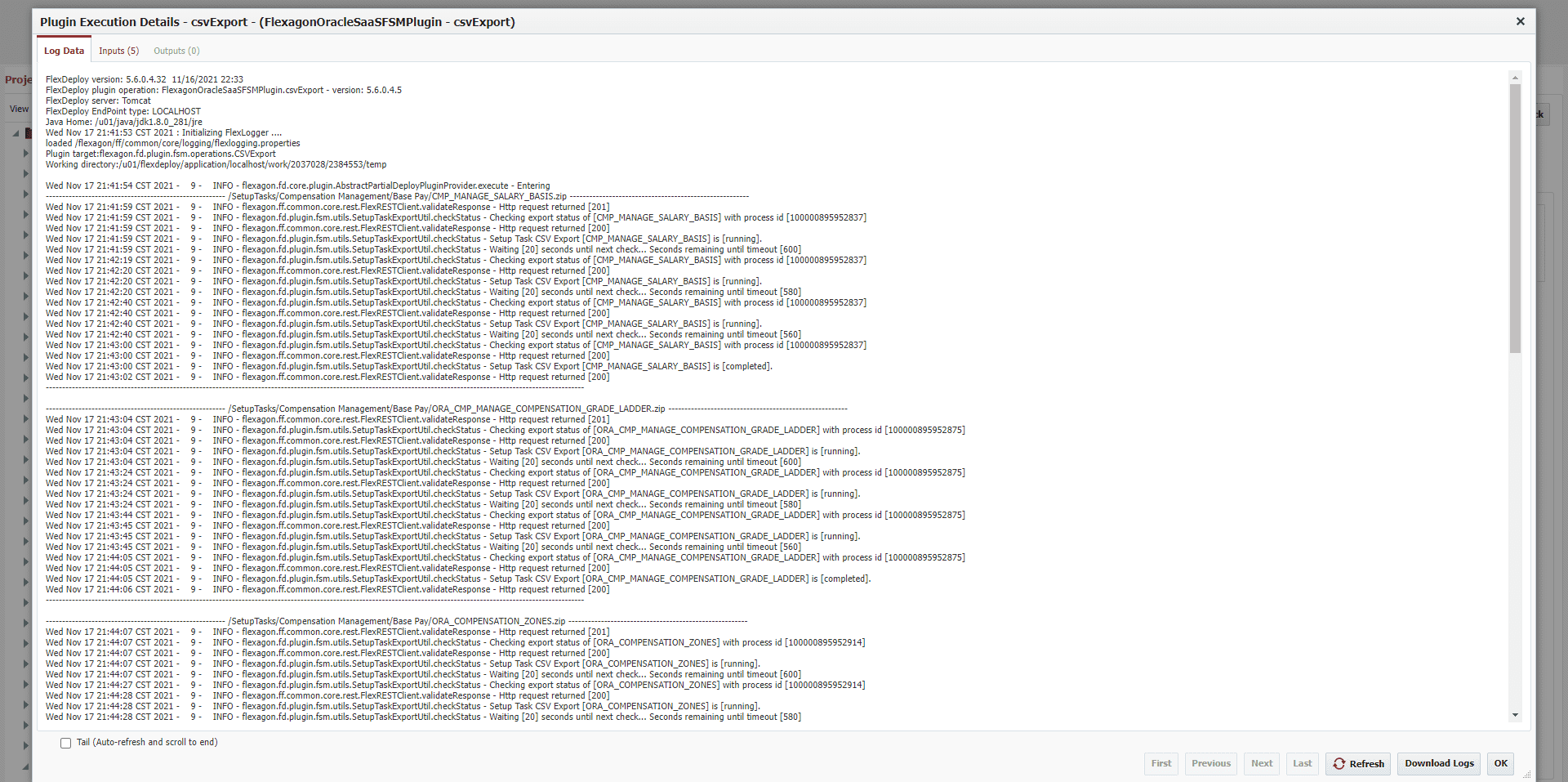Select the log line timestamped 21:43:02
The height and width of the screenshot is (782, 1568).
point(327,377)
